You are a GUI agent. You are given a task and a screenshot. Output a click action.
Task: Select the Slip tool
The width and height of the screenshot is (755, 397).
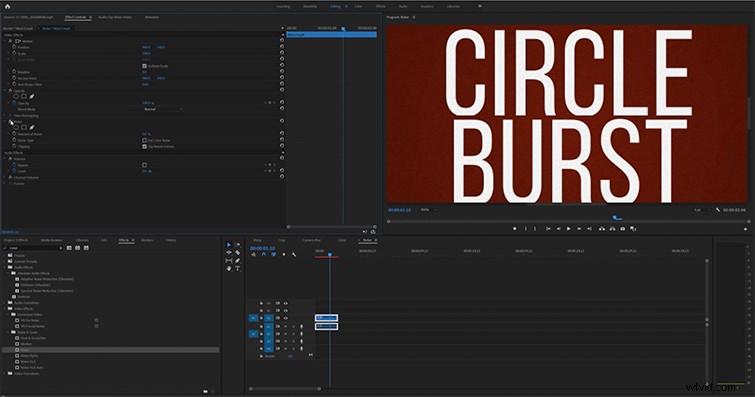(x=229, y=261)
